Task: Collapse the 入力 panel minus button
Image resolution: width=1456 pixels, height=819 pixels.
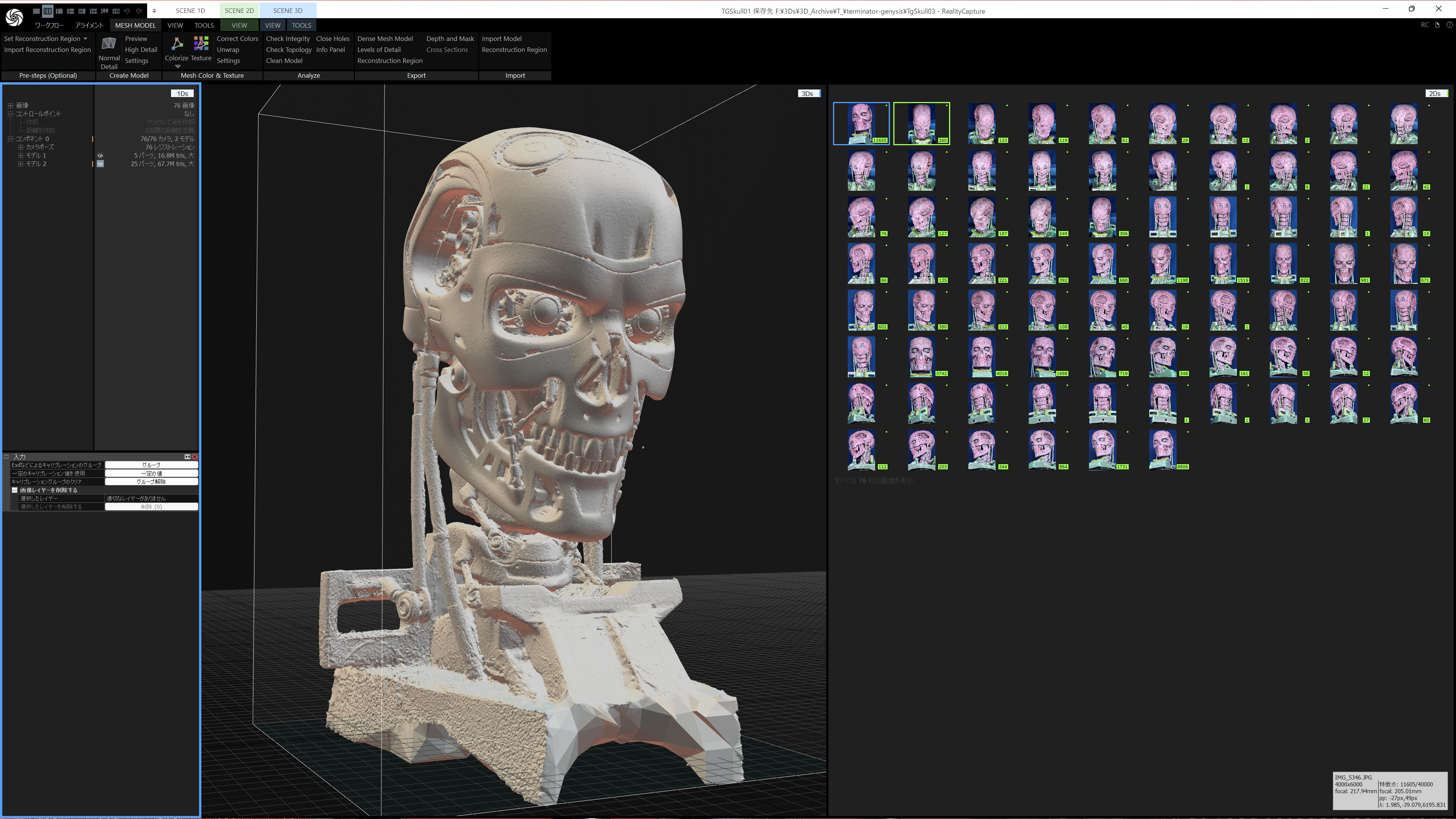Action: [7, 457]
